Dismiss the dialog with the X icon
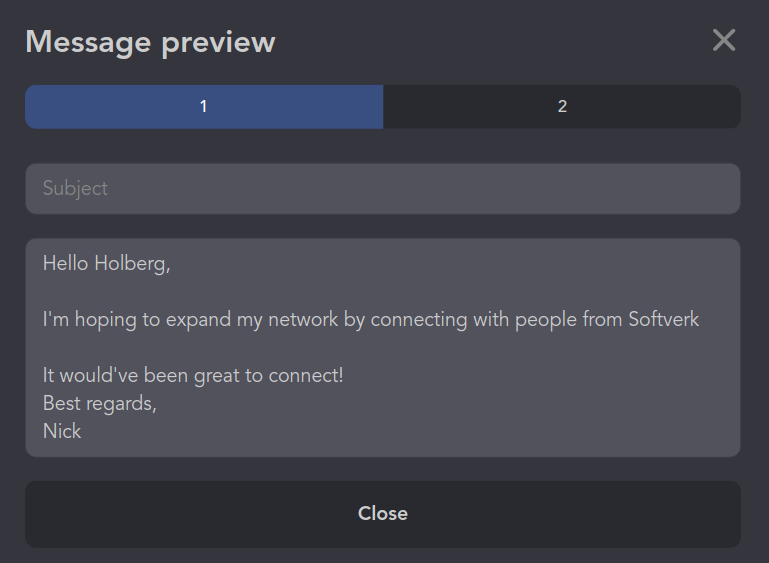The height and width of the screenshot is (563, 769). coord(723,40)
